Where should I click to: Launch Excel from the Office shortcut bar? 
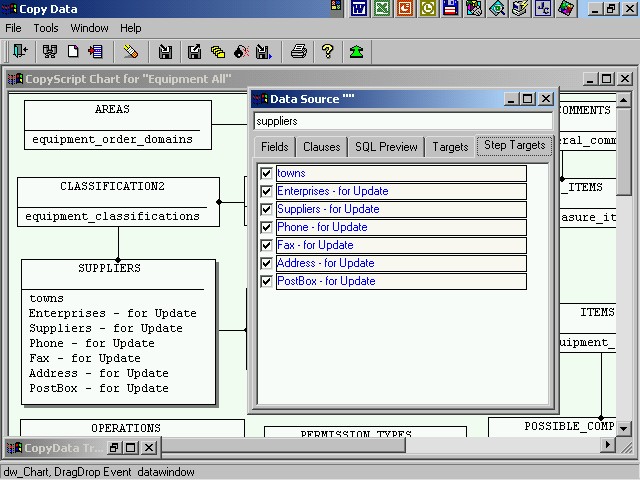382,9
